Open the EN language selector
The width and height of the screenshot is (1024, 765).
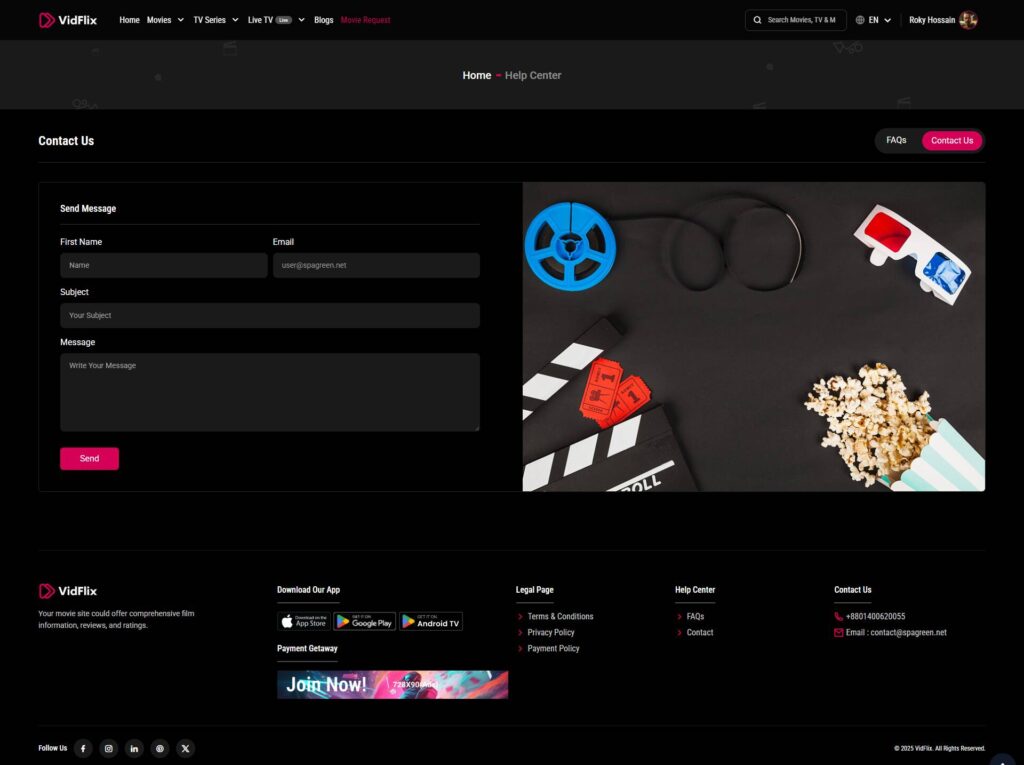tap(873, 20)
